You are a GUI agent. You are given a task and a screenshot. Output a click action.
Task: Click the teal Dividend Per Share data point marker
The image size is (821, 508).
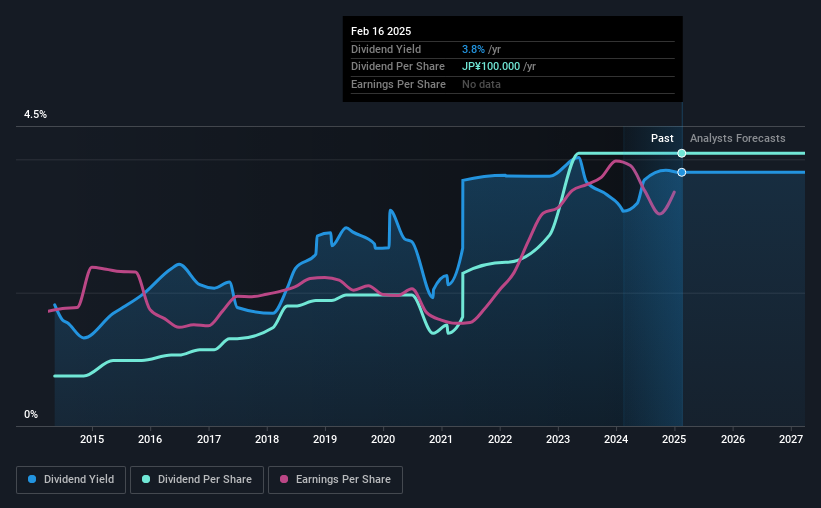point(682,153)
